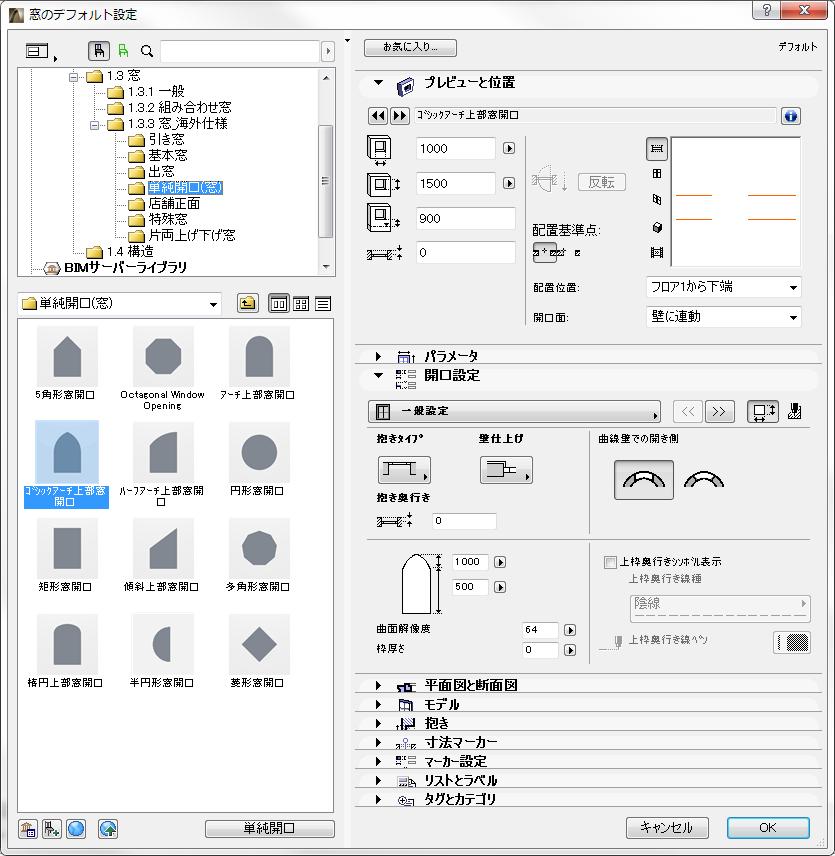
Task: Open the wall finish picker button
Action: pyautogui.click(x=506, y=470)
